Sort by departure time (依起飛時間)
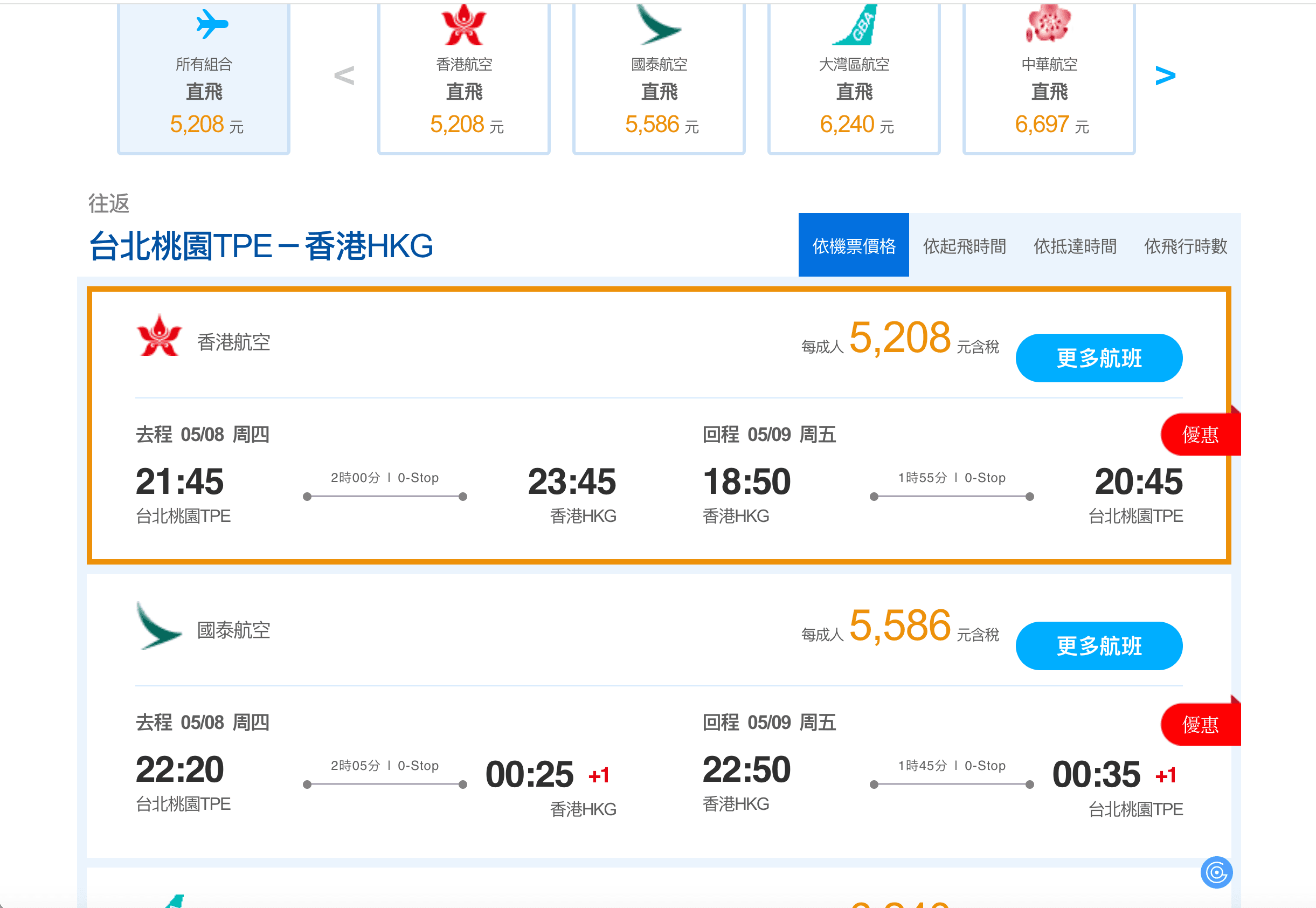1316x908 pixels. point(964,246)
